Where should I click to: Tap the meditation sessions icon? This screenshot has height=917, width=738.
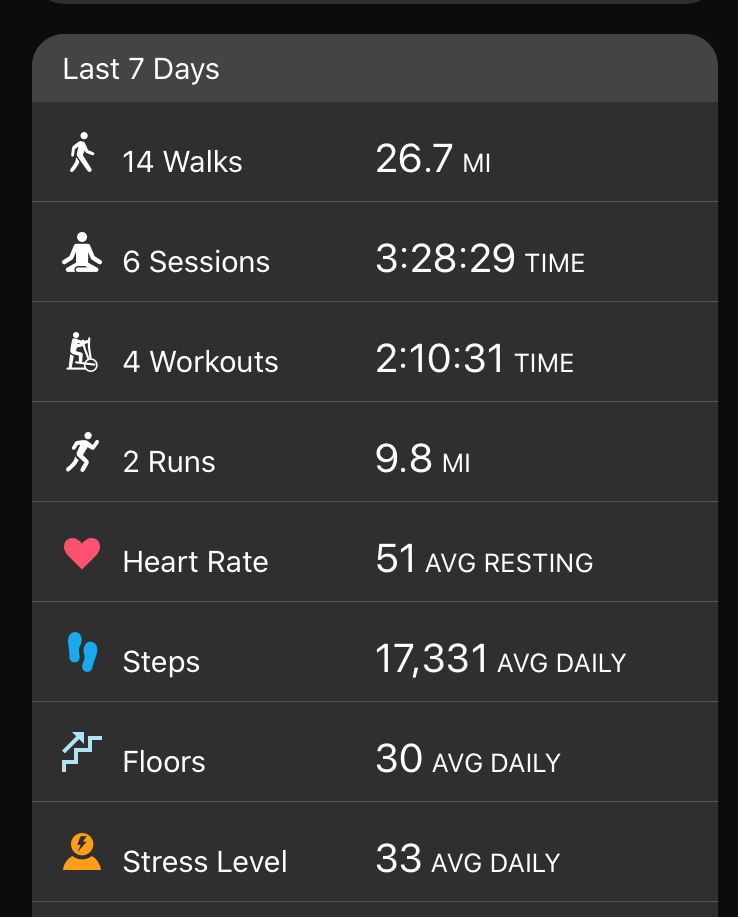[82, 252]
